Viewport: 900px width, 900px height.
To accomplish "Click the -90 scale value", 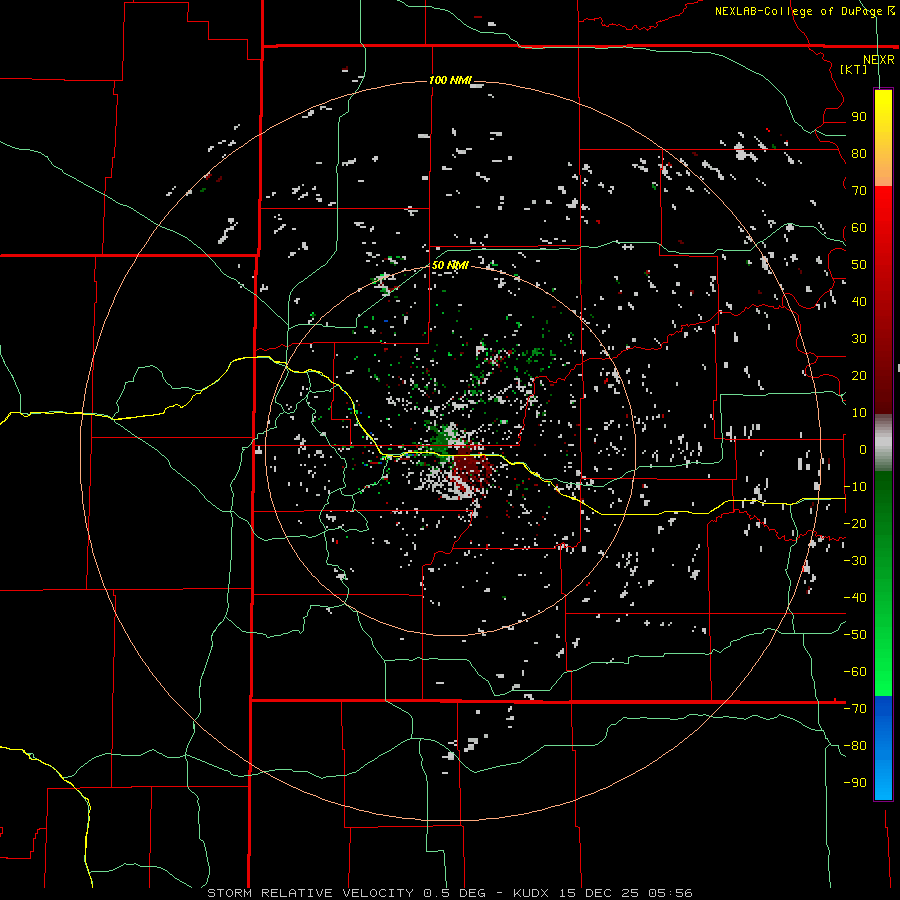I will coord(855,783).
